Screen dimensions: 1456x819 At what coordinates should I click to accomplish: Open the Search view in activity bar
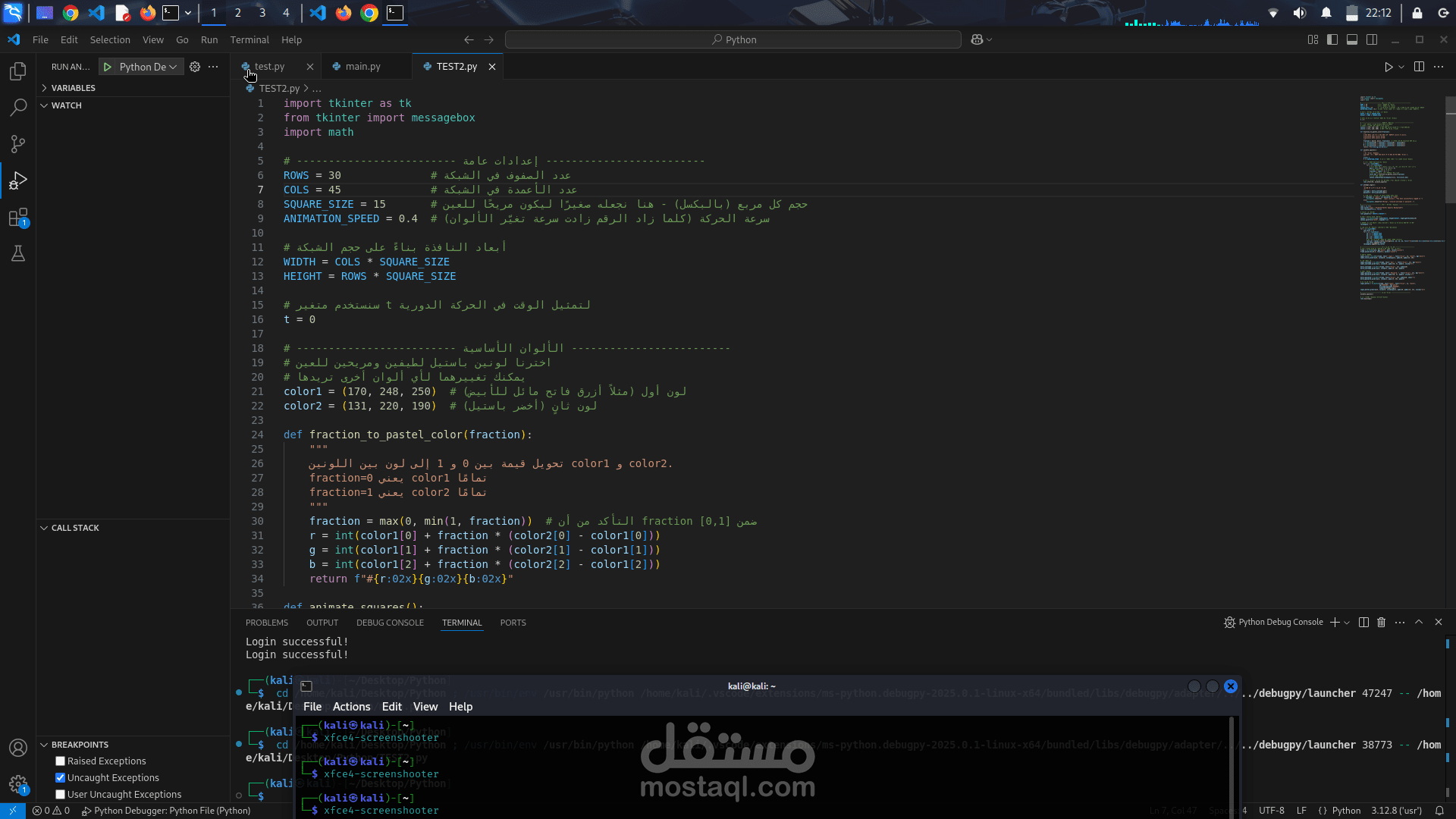18,108
